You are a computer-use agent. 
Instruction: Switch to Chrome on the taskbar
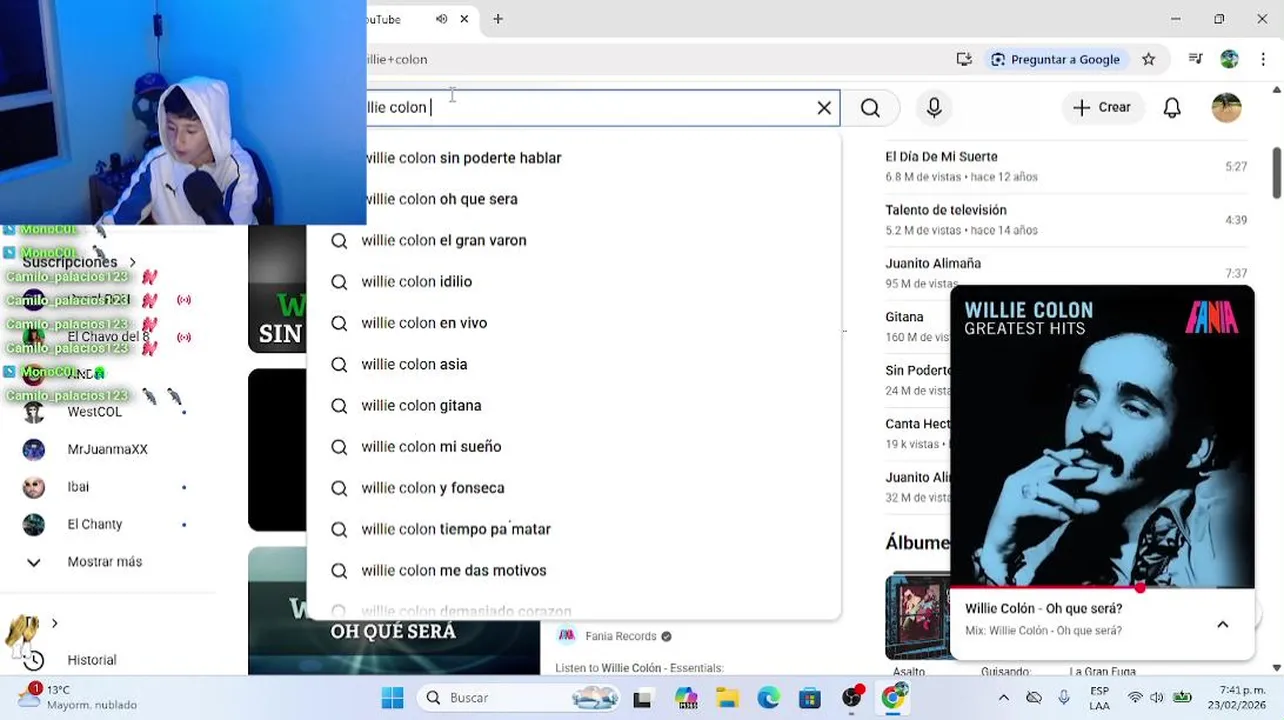(893, 697)
